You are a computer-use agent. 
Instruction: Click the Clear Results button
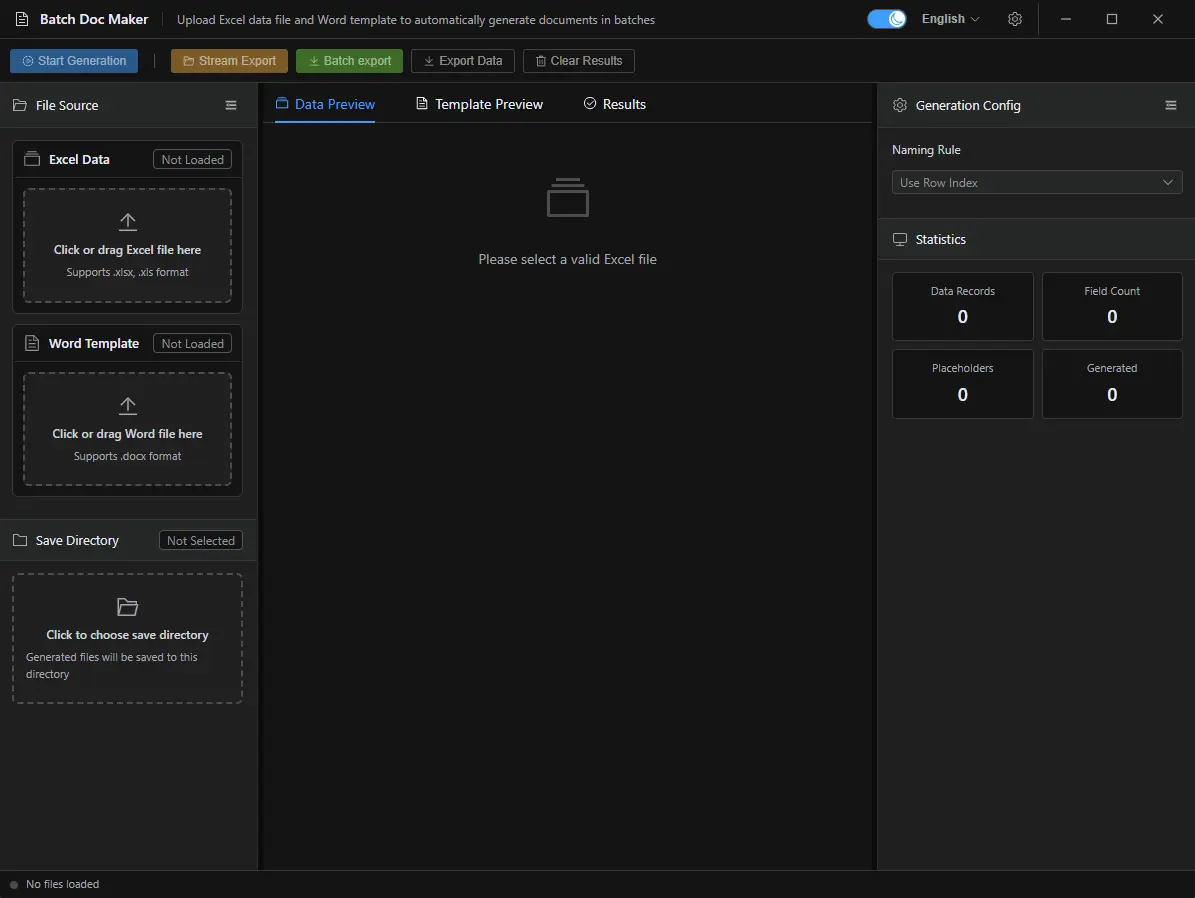point(578,61)
